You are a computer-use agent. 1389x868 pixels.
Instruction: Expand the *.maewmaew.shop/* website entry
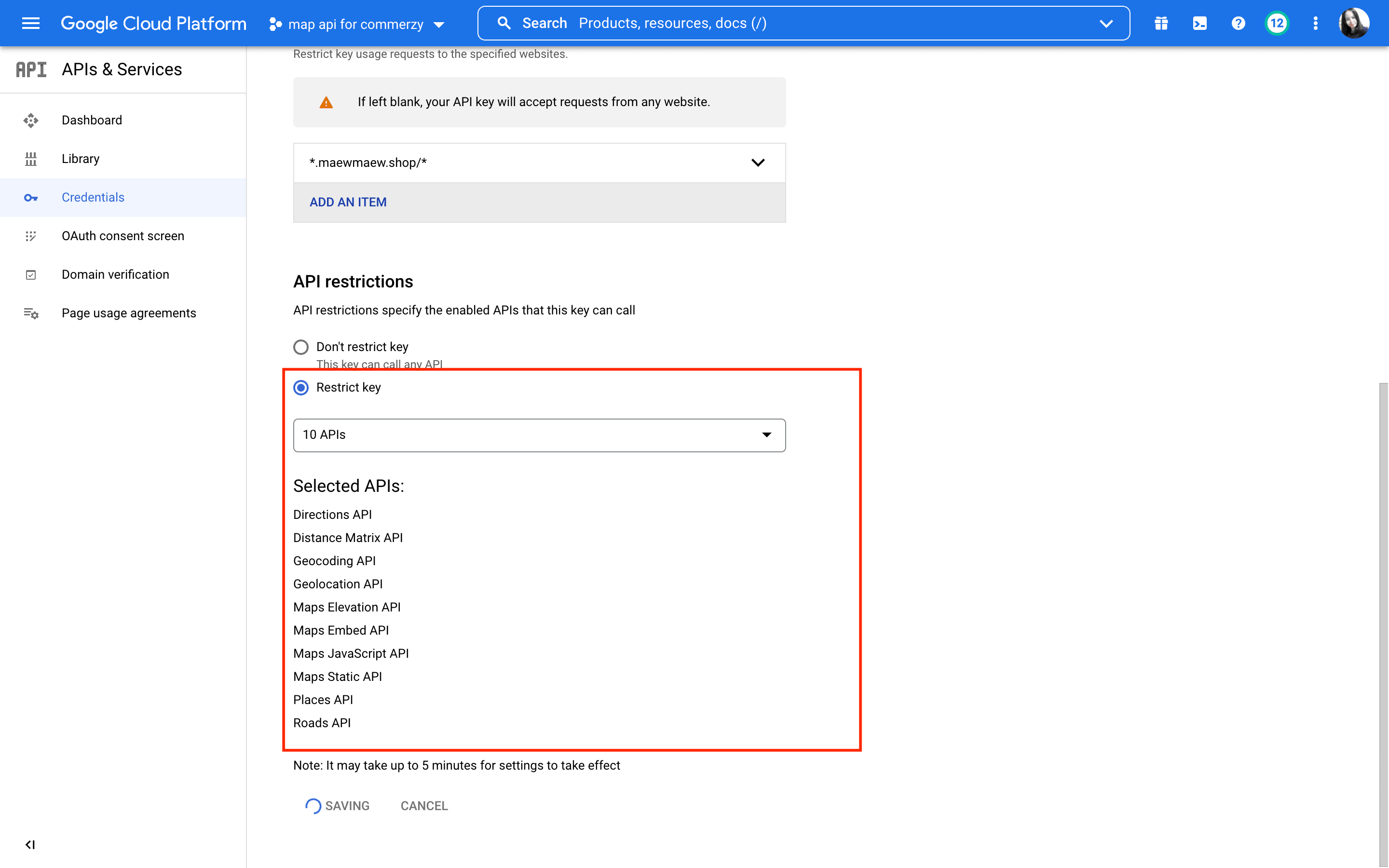(x=539, y=163)
